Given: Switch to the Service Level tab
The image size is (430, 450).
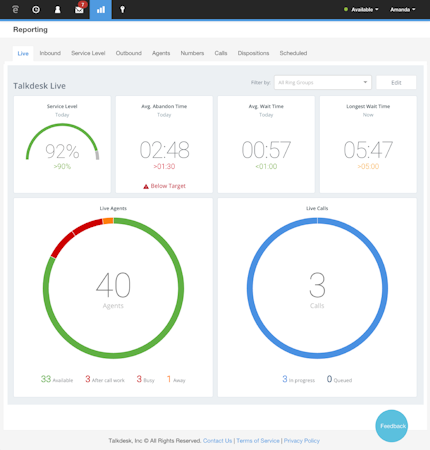Looking at the screenshot, I should 88,53.
